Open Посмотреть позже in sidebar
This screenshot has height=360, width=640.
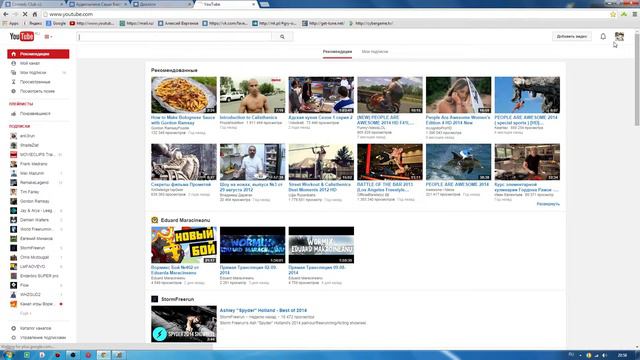click(38, 91)
